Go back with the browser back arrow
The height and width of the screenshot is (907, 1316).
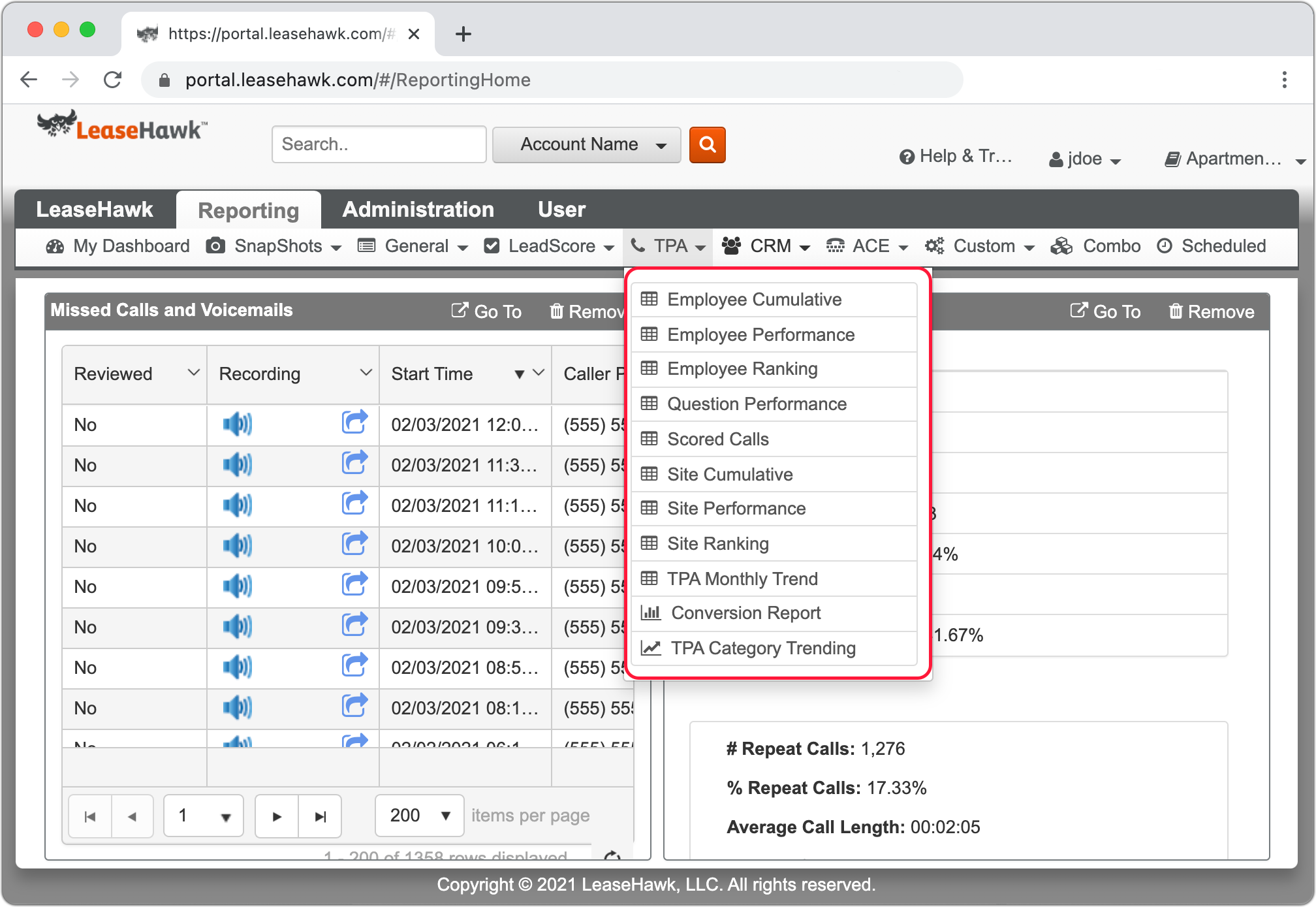pos(29,80)
